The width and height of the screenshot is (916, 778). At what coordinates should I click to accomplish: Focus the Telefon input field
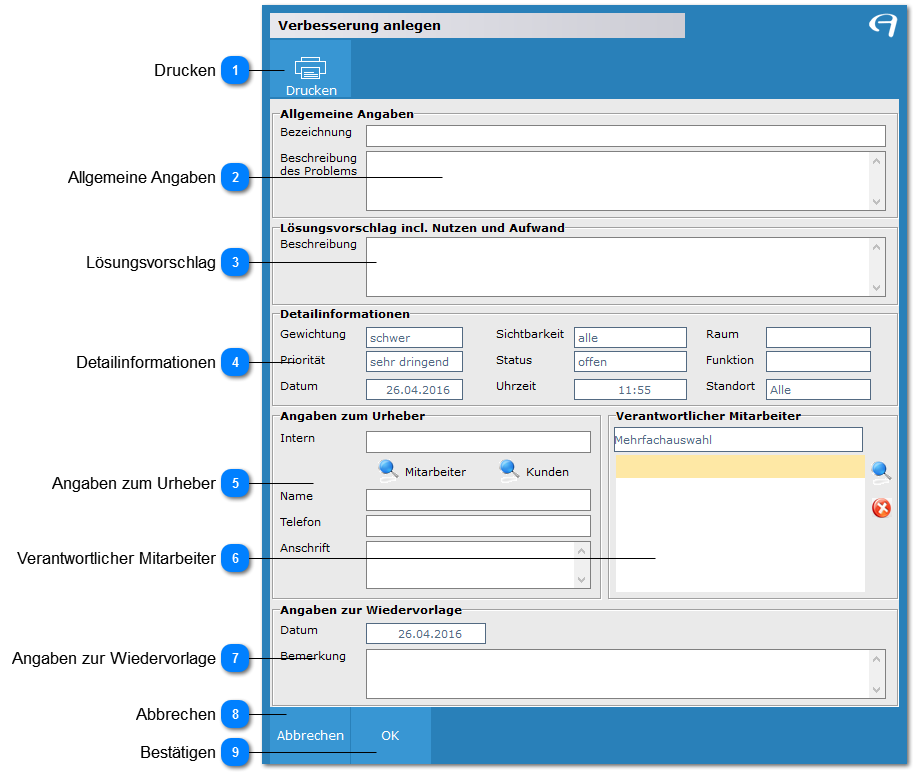click(x=478, y=526)
